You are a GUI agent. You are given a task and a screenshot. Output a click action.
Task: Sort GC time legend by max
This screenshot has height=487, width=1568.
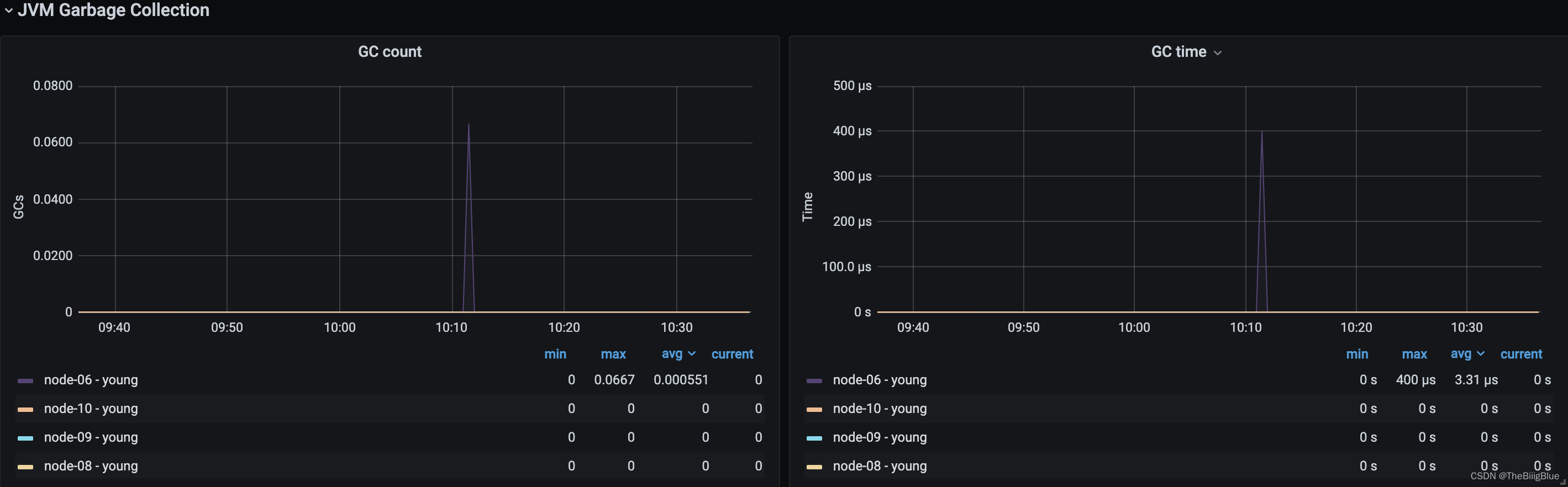click(x=1414, y=354)
